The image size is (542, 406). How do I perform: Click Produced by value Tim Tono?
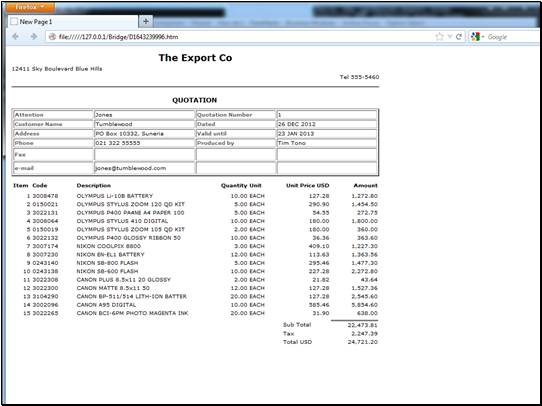291,143
